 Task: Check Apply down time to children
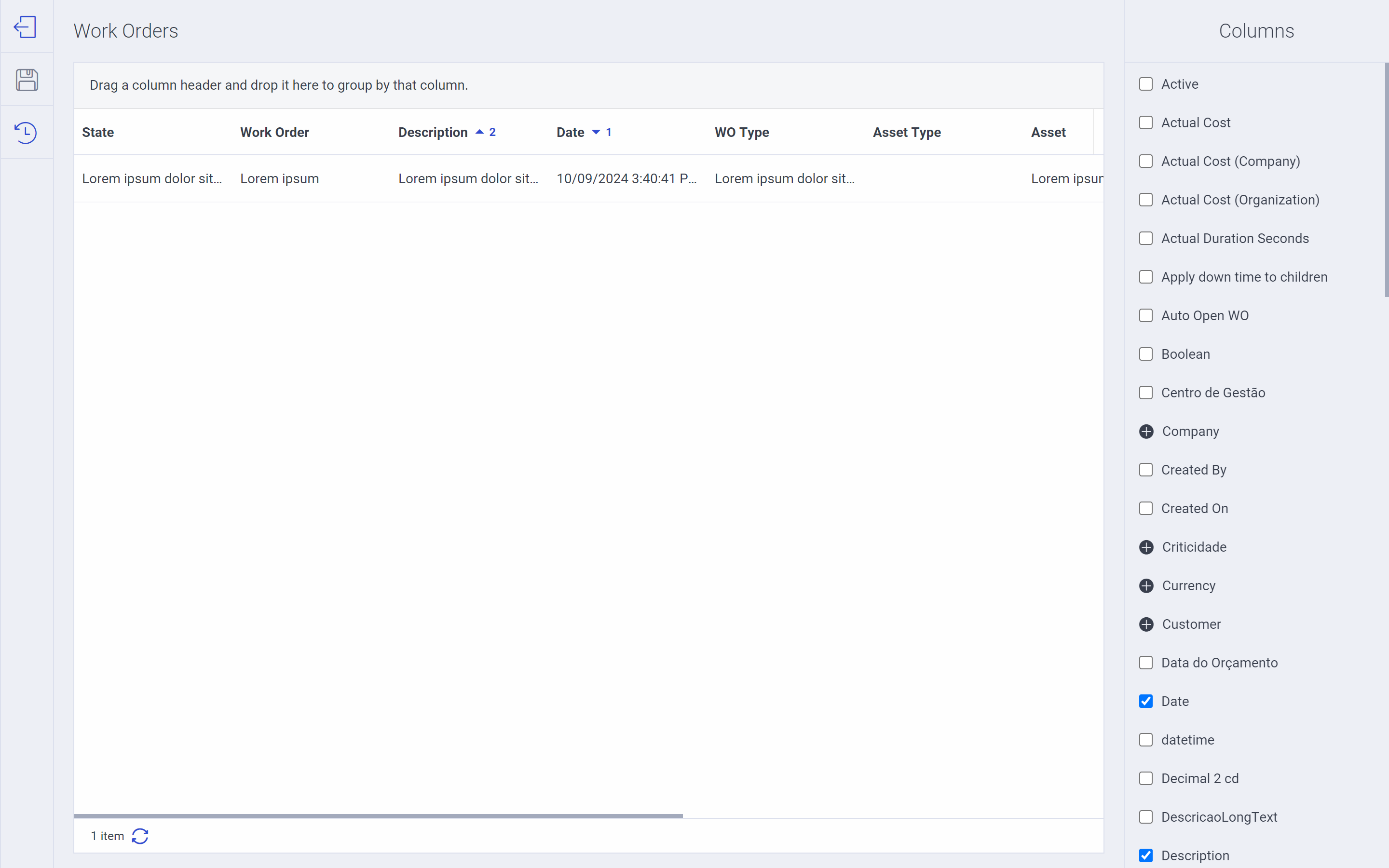(x=1145, y=277)
